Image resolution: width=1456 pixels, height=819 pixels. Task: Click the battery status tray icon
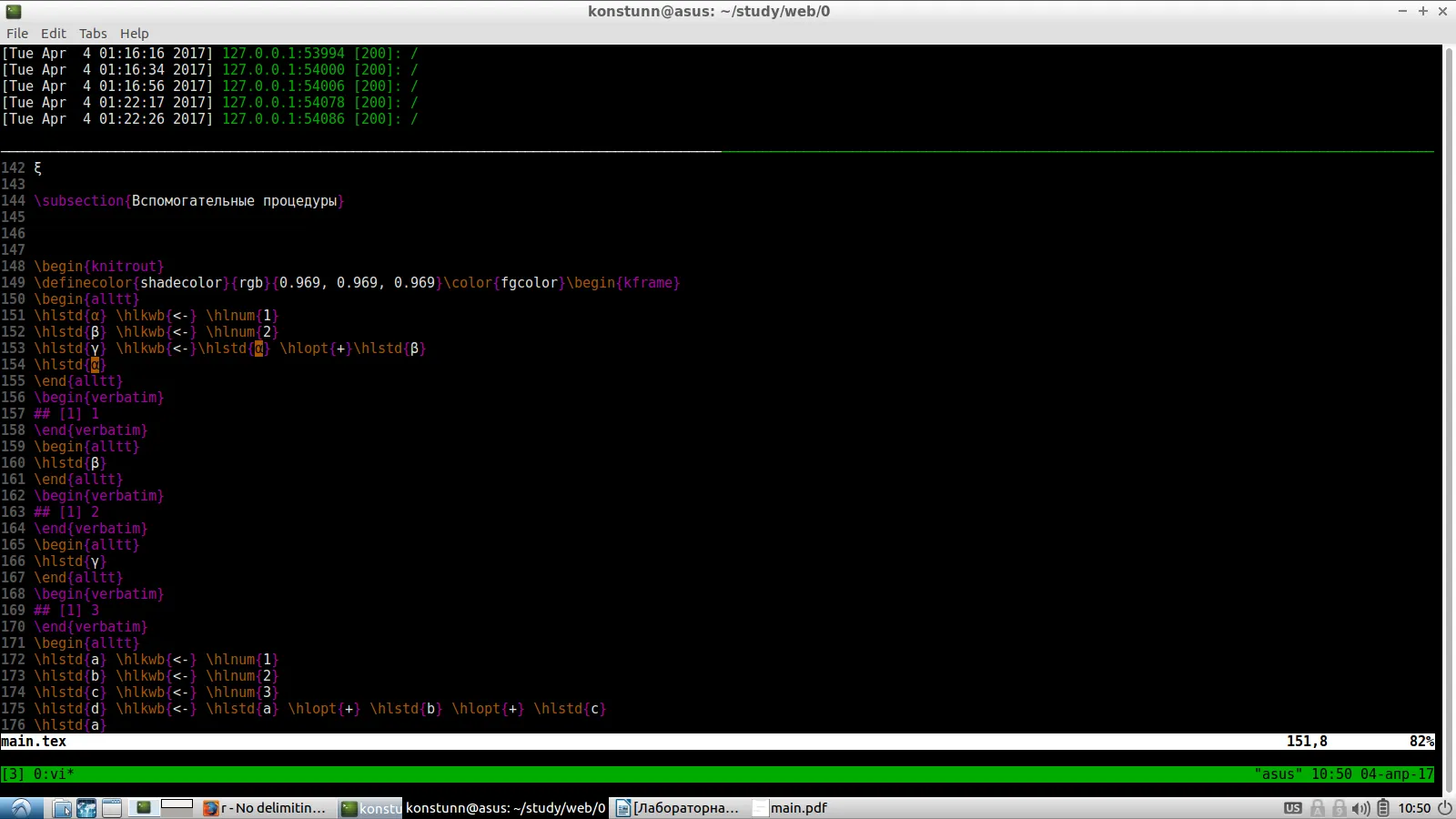pyautogui.click(x=1383, y=808)
